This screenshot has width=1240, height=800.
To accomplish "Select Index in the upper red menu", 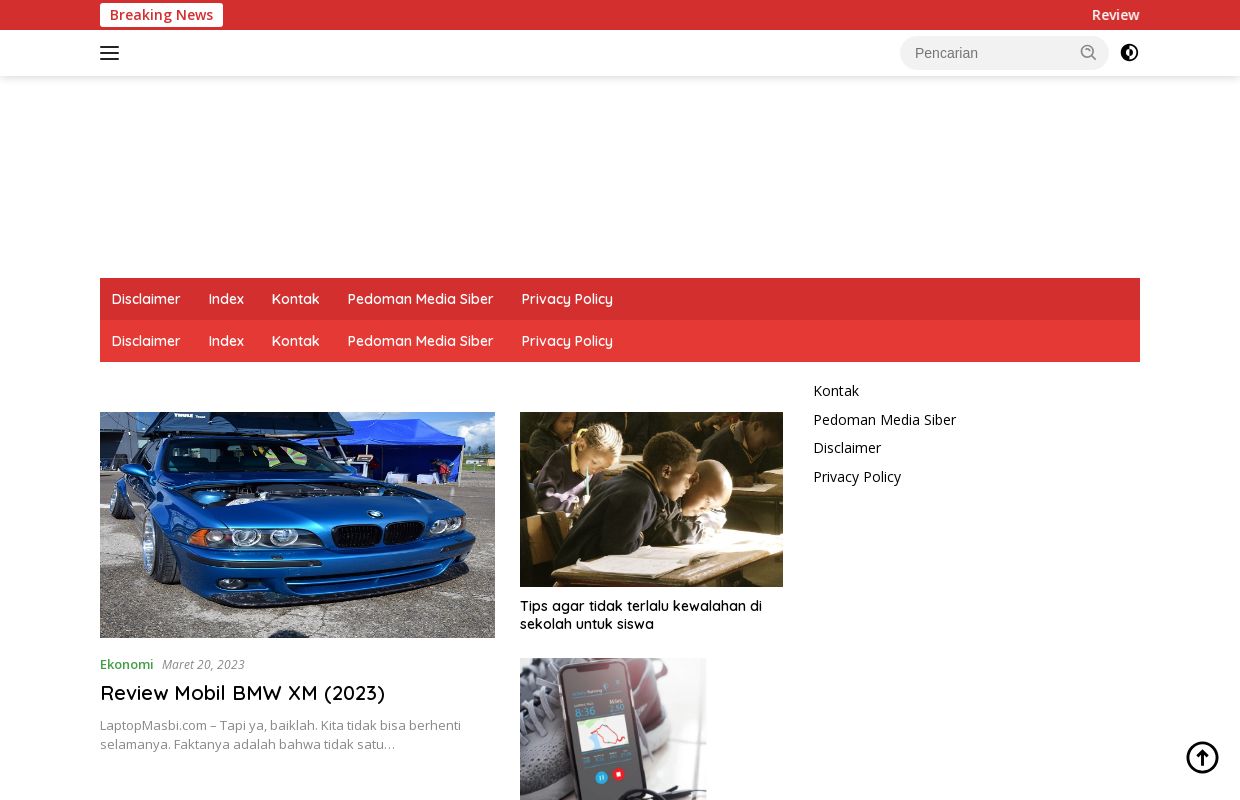I will coord(226,299).
